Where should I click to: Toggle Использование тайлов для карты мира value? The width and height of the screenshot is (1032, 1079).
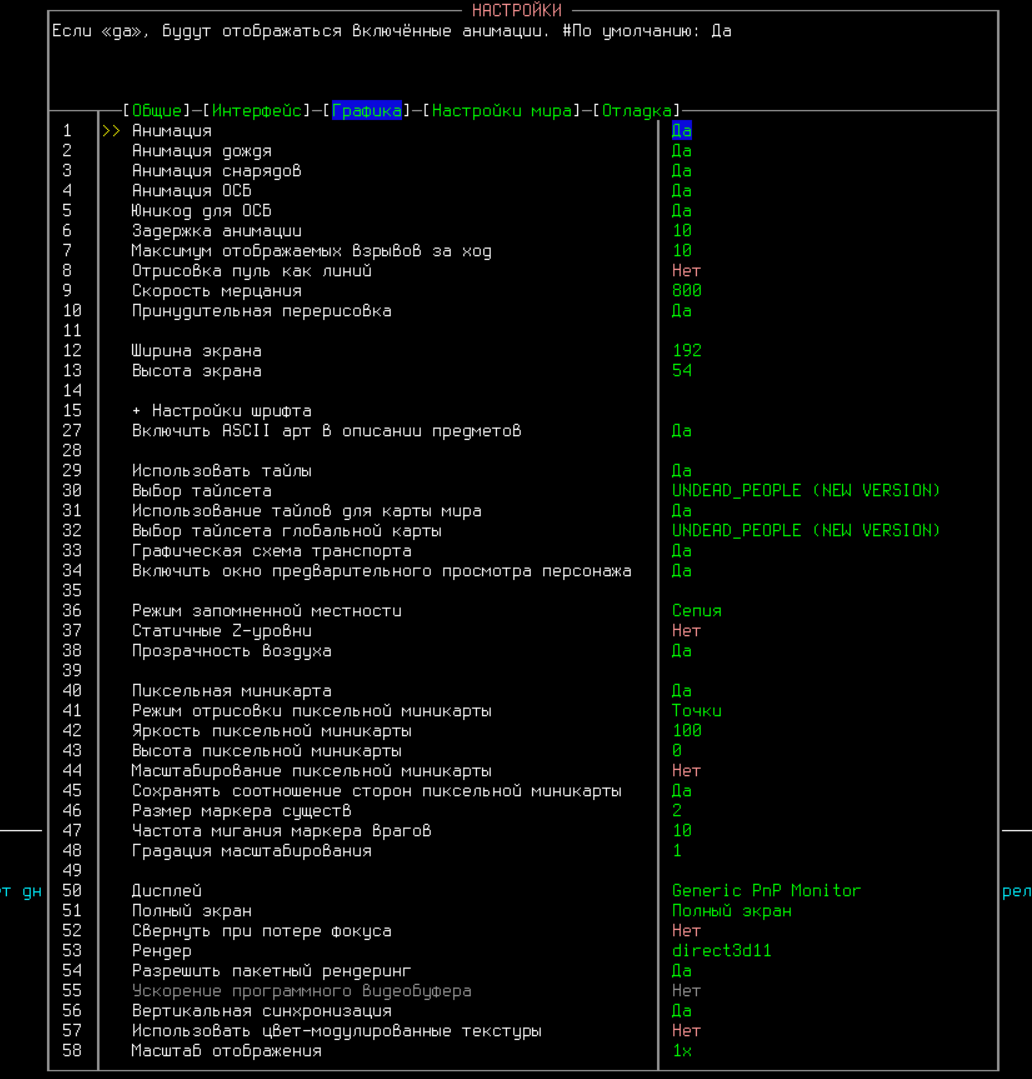click(682, 510)
